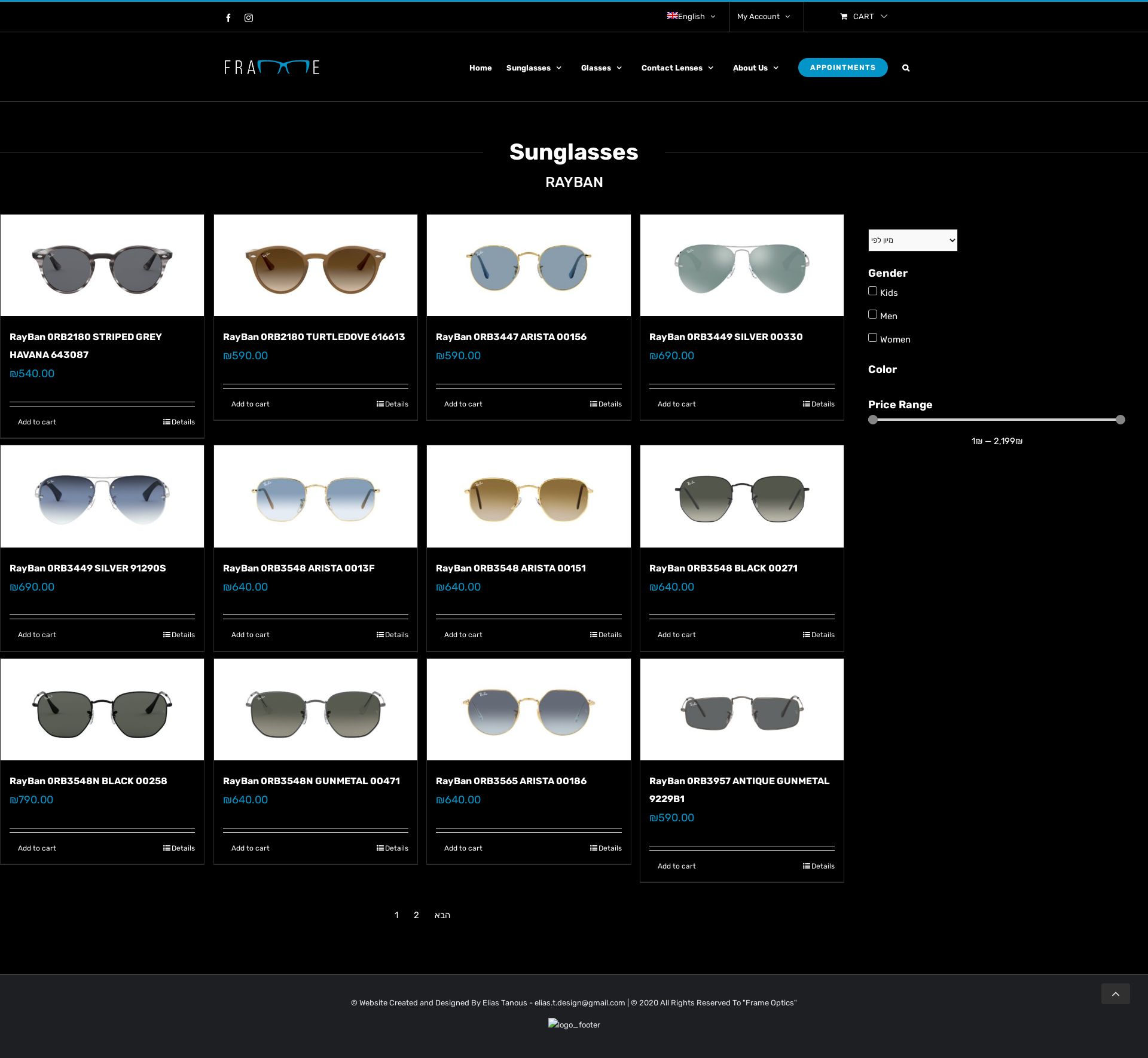1148x1058 pixels.
Task: Click the UK flag language icon
Action: (x=673, y=16)
